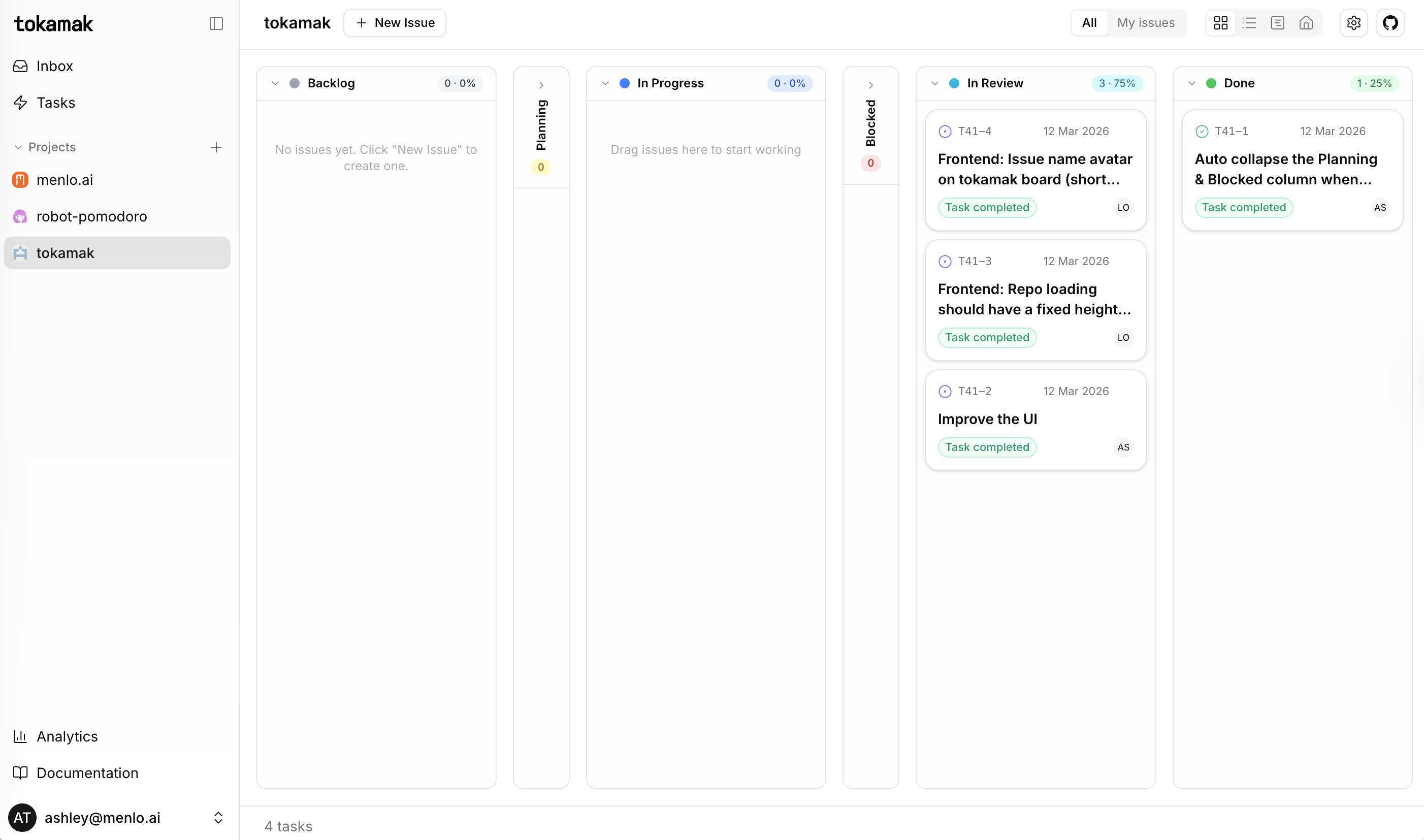Open the Inbox page
This screenshot has width=1424, height=840.
pos(54,66)
